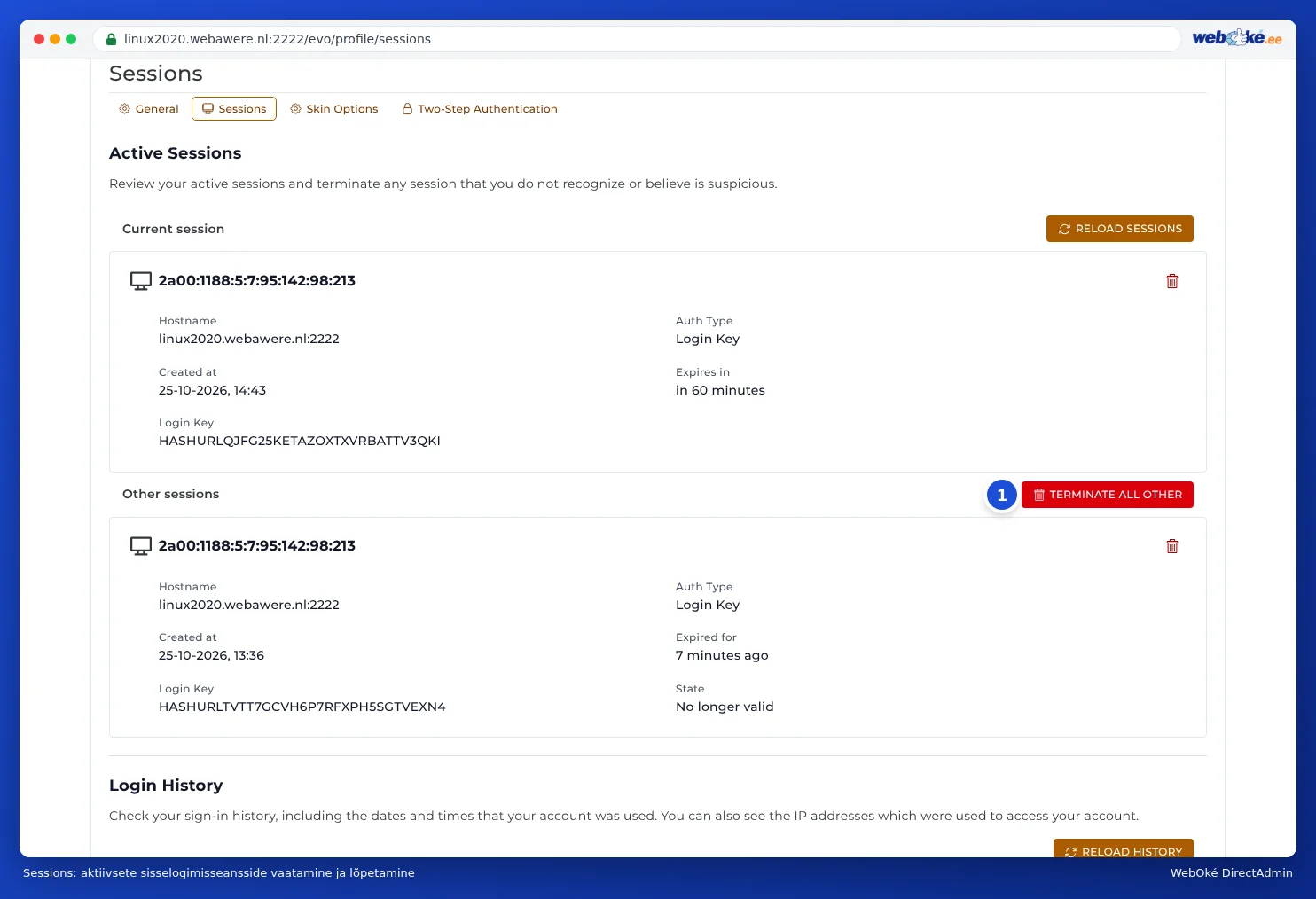
Task: Switch to the Skin Options tab
Action: 334,109
